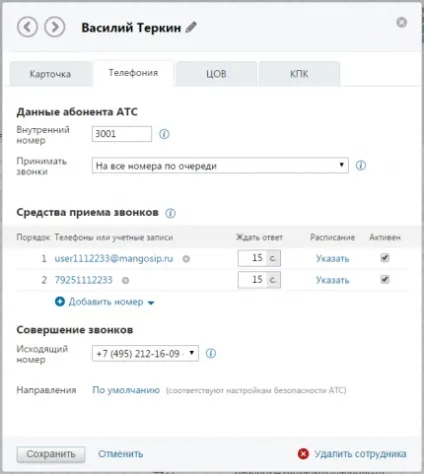Click the Отменить link

click(x=121, y=454)
